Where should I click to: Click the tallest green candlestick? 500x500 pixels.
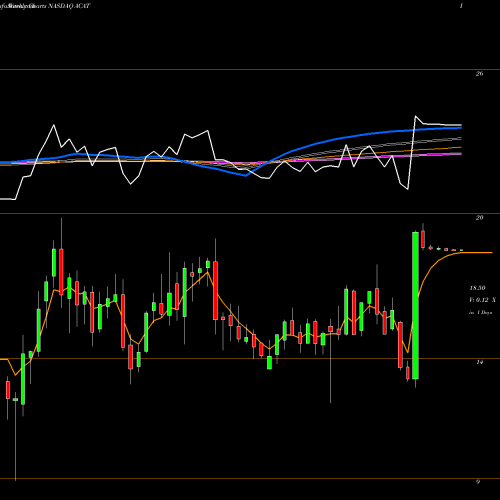(415, 305)
